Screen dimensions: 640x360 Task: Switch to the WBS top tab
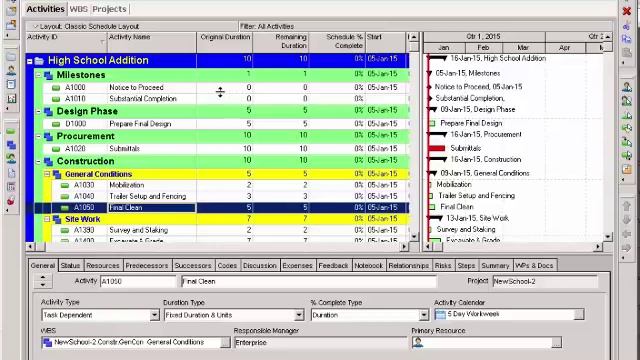(78, 9)
